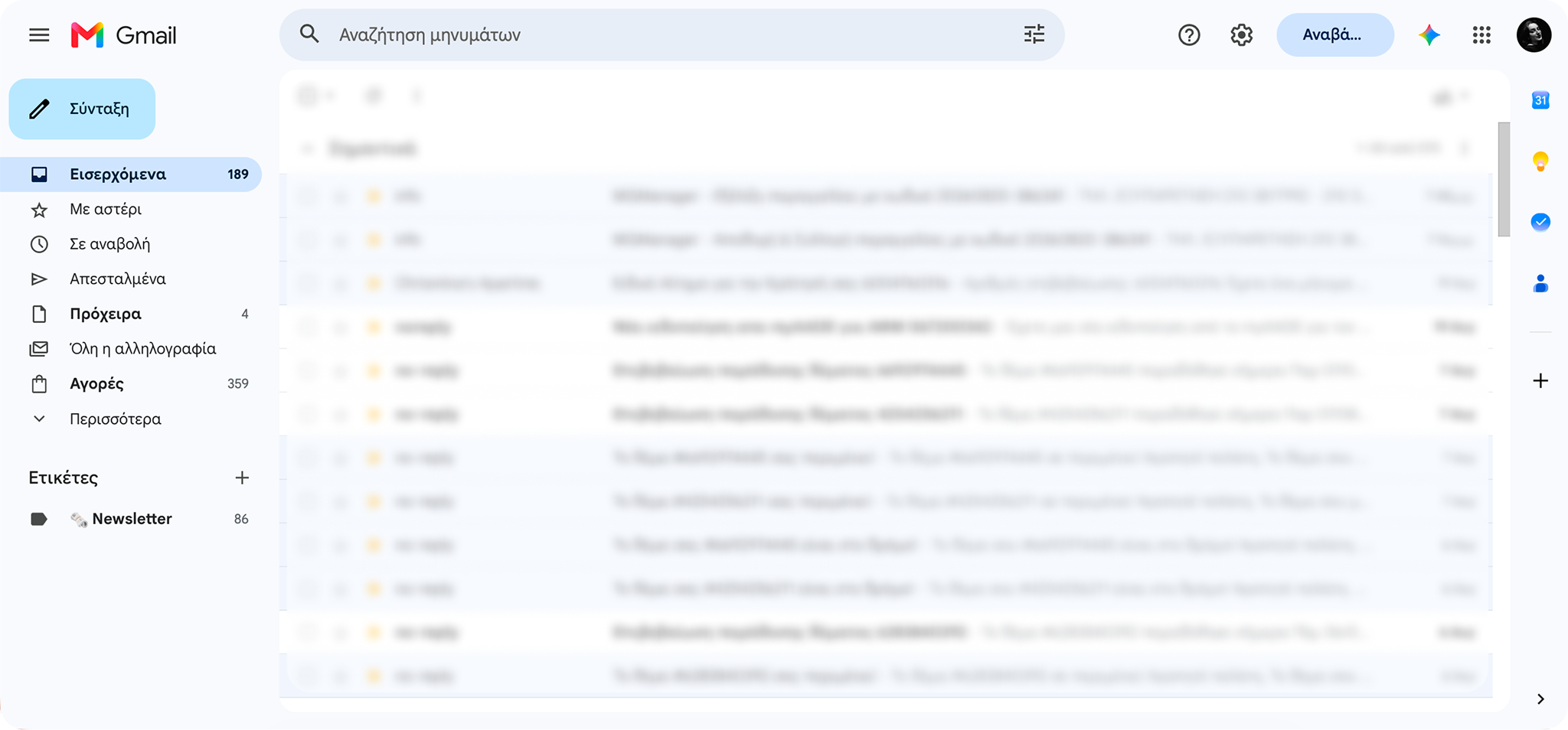Get add-ons with the plus icon

click(1540, 380)
